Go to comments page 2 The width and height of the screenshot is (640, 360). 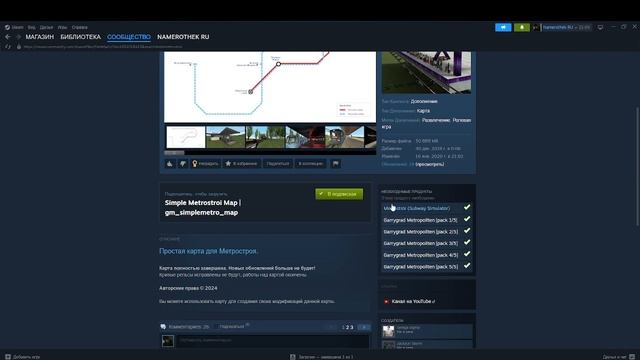click(x=347, y=327)
